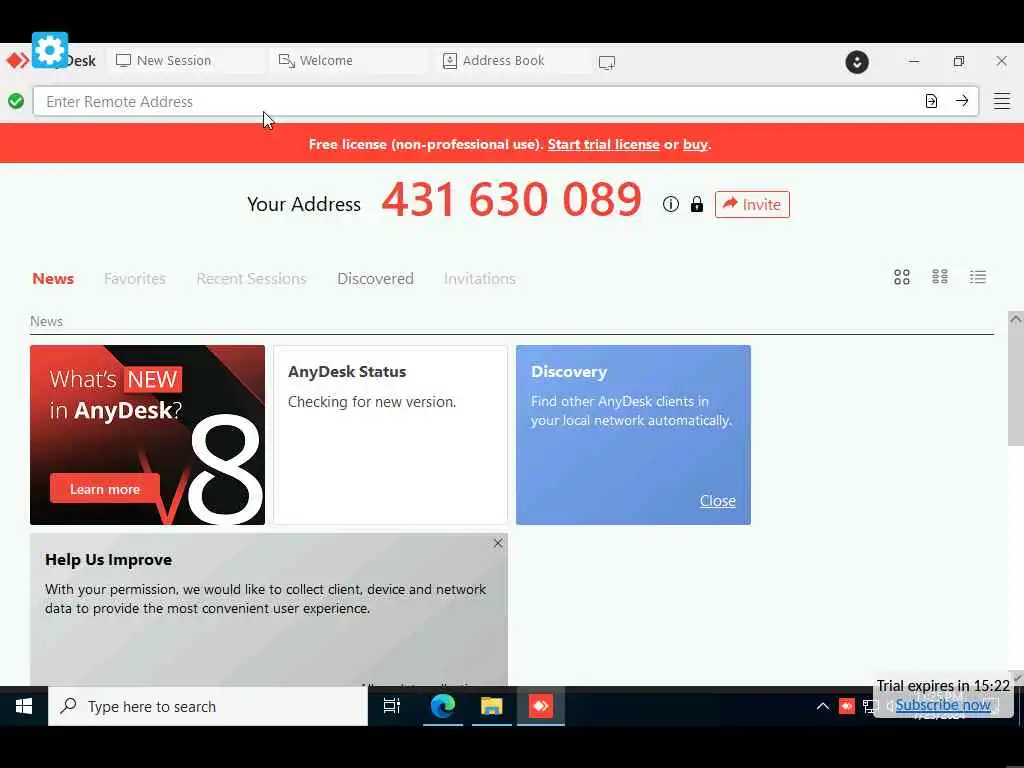
Task: Click the Start trial license link
Action: (603, 144)
